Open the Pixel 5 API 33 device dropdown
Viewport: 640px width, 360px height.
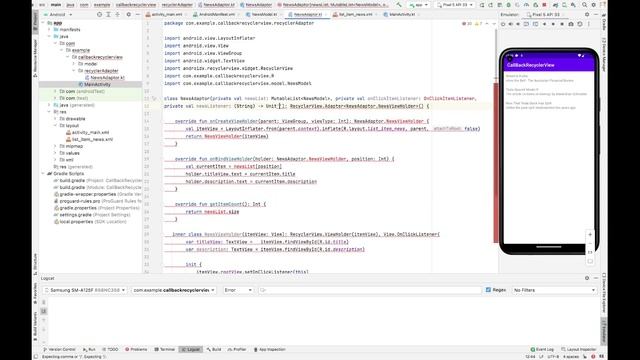point(455,5)
